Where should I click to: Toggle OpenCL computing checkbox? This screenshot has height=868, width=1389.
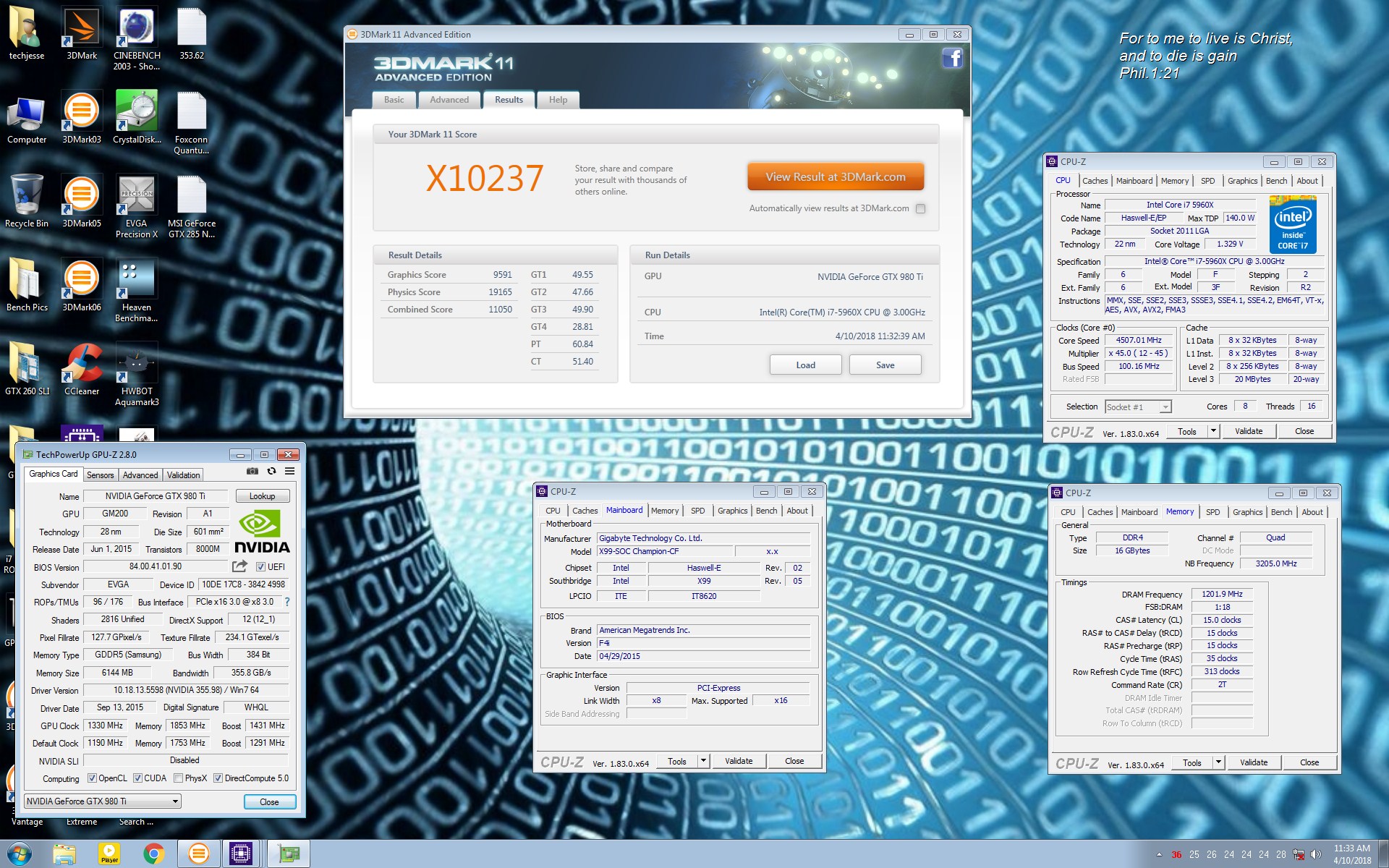[x=92, y=778]
